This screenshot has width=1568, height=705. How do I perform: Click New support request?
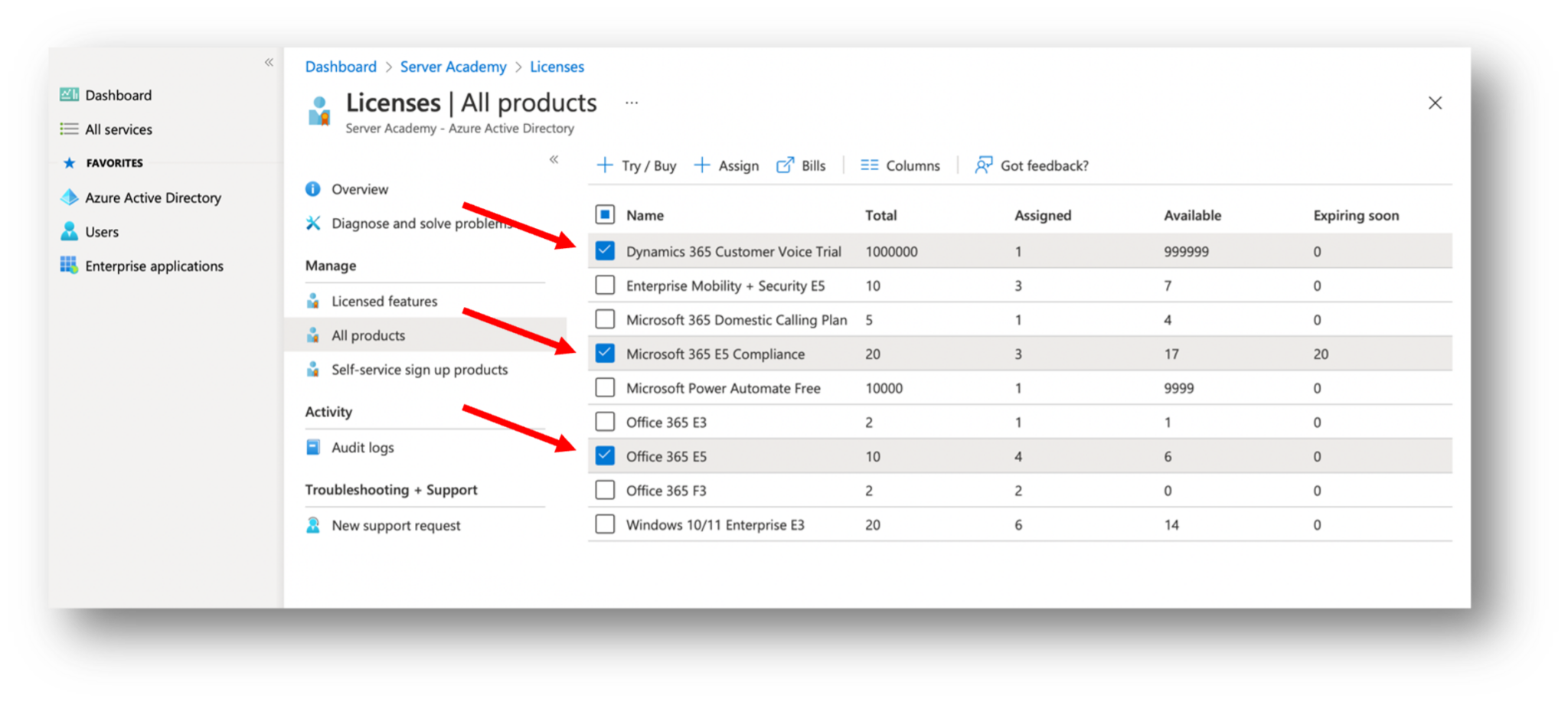click(395, 525)
